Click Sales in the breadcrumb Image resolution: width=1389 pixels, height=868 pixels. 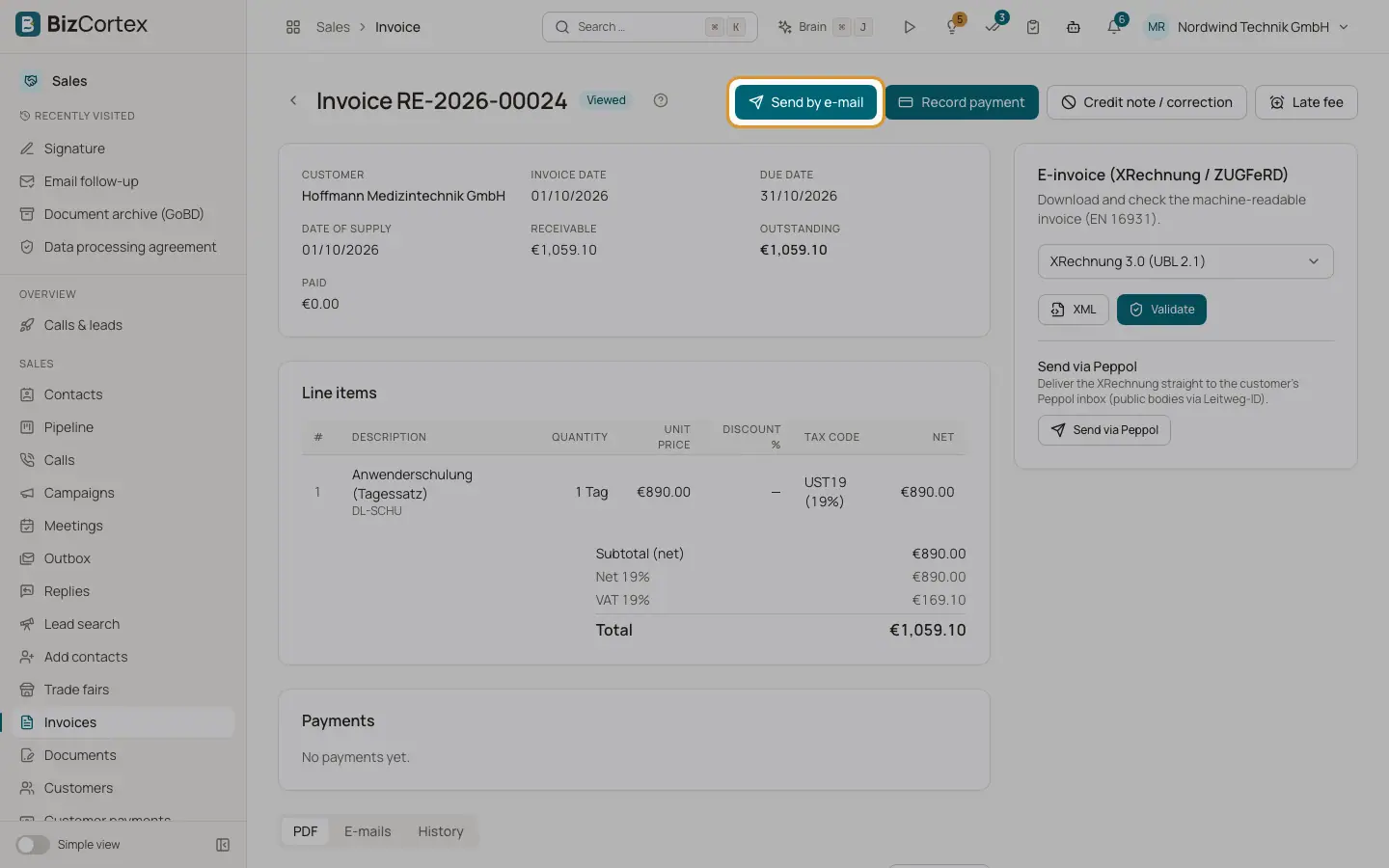[333, 27]
